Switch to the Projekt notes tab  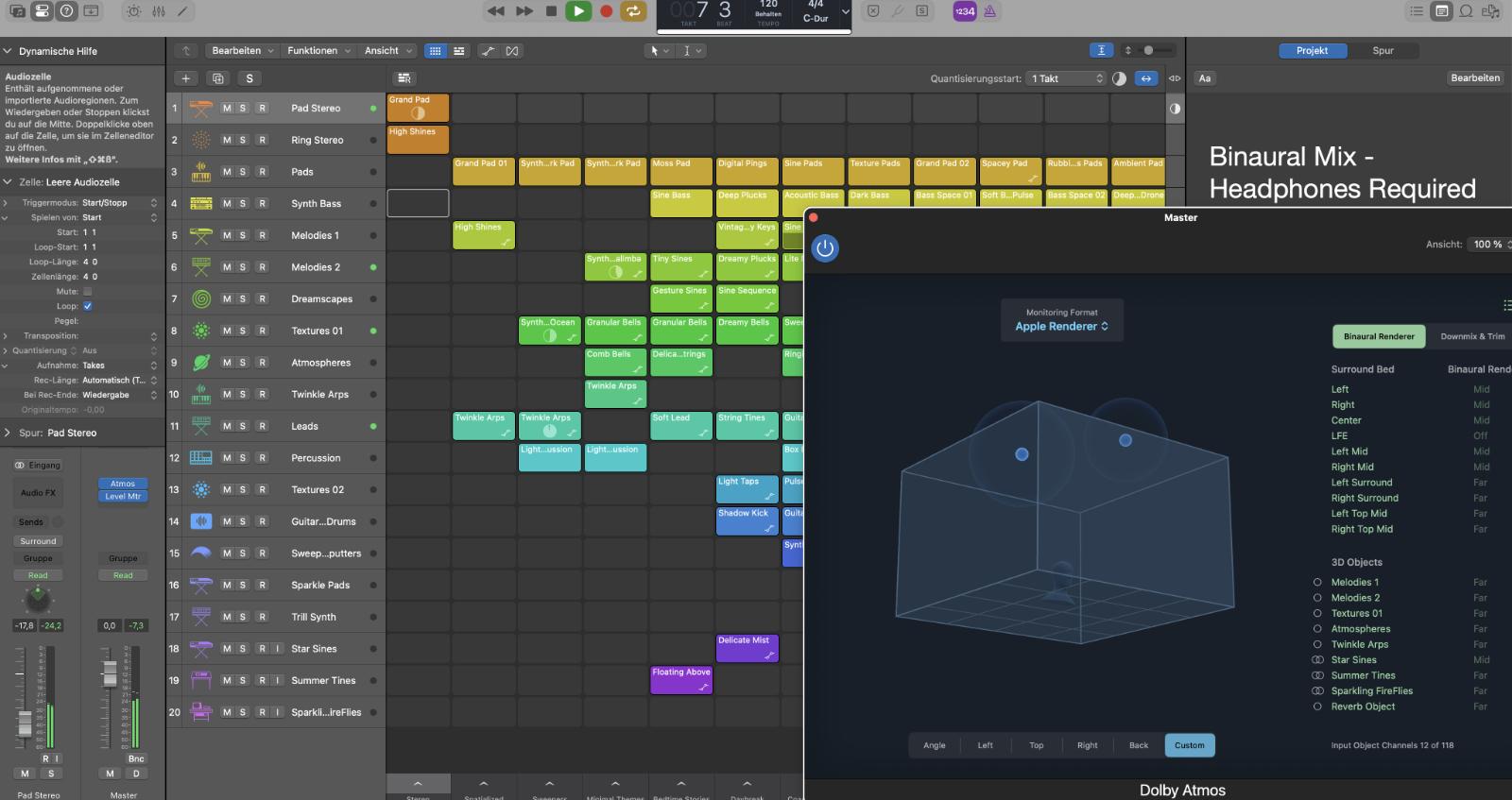click(x=1312, y=51)
